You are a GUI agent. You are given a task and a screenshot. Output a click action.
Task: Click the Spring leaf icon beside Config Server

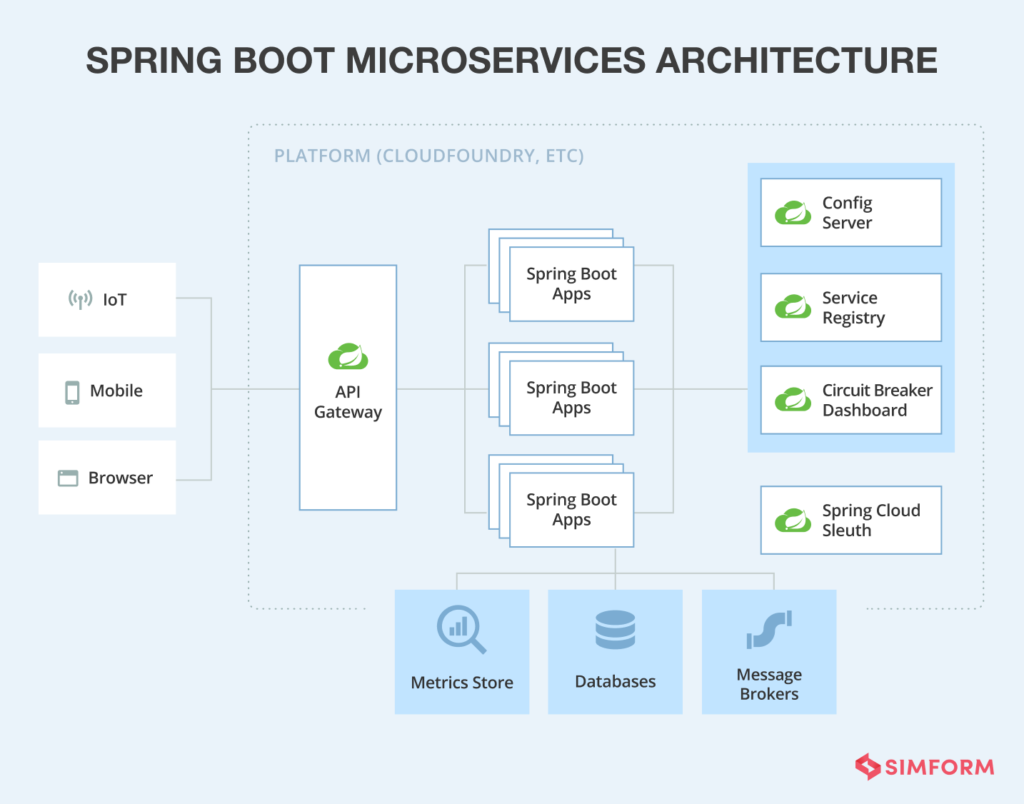(793, 212)
